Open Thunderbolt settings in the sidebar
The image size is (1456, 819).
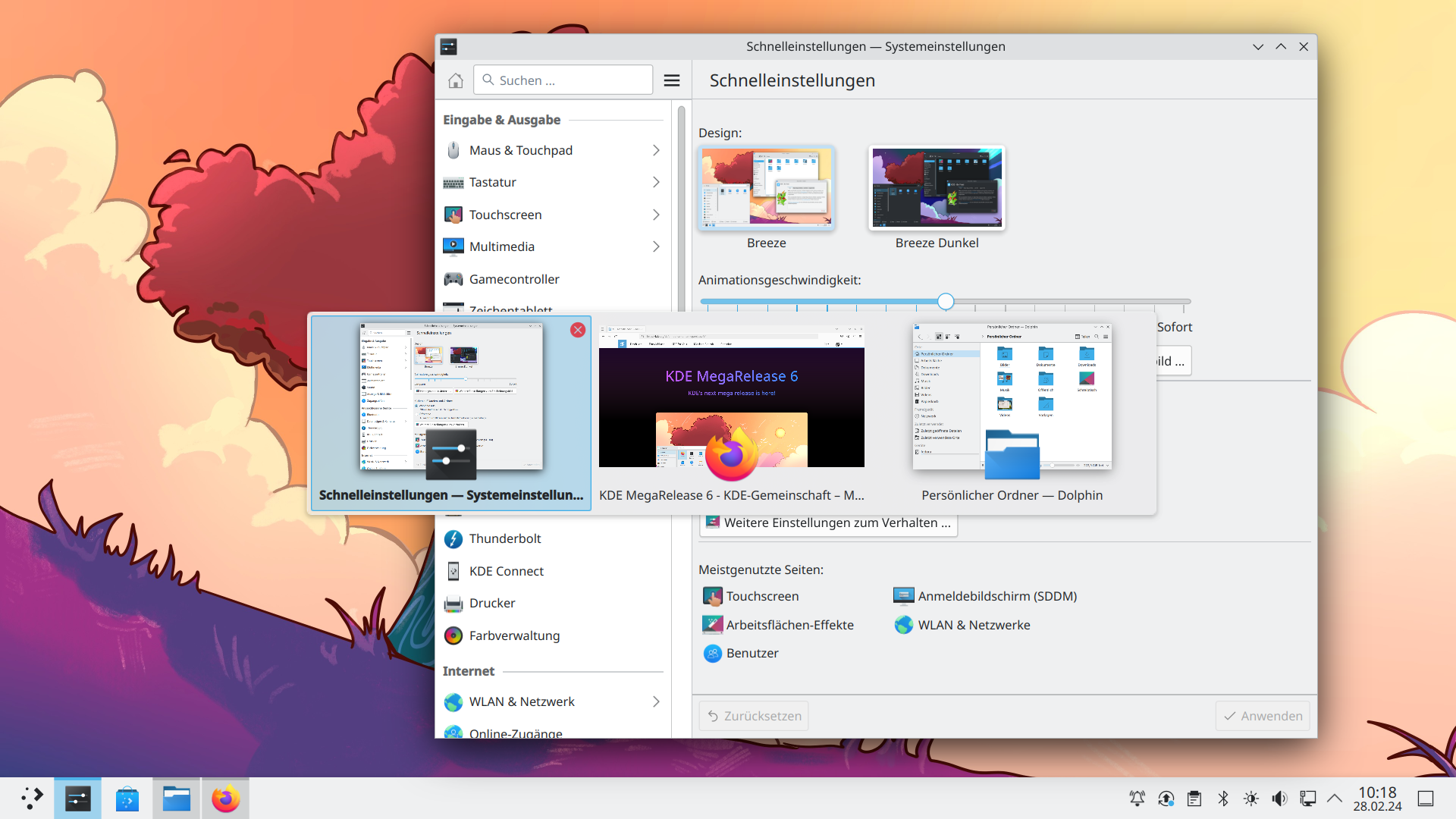[x=504, y=538]
